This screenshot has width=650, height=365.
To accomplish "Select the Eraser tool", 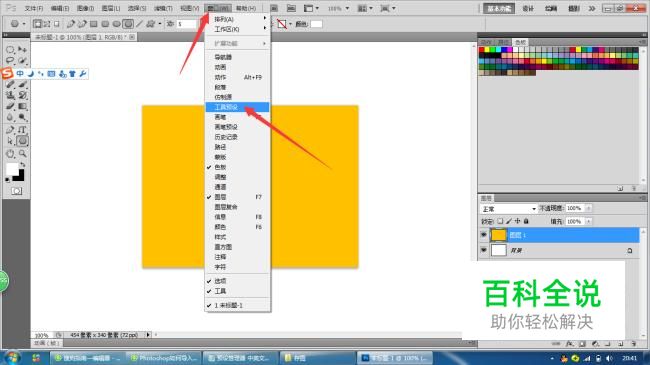I will (x=10, y=107).
